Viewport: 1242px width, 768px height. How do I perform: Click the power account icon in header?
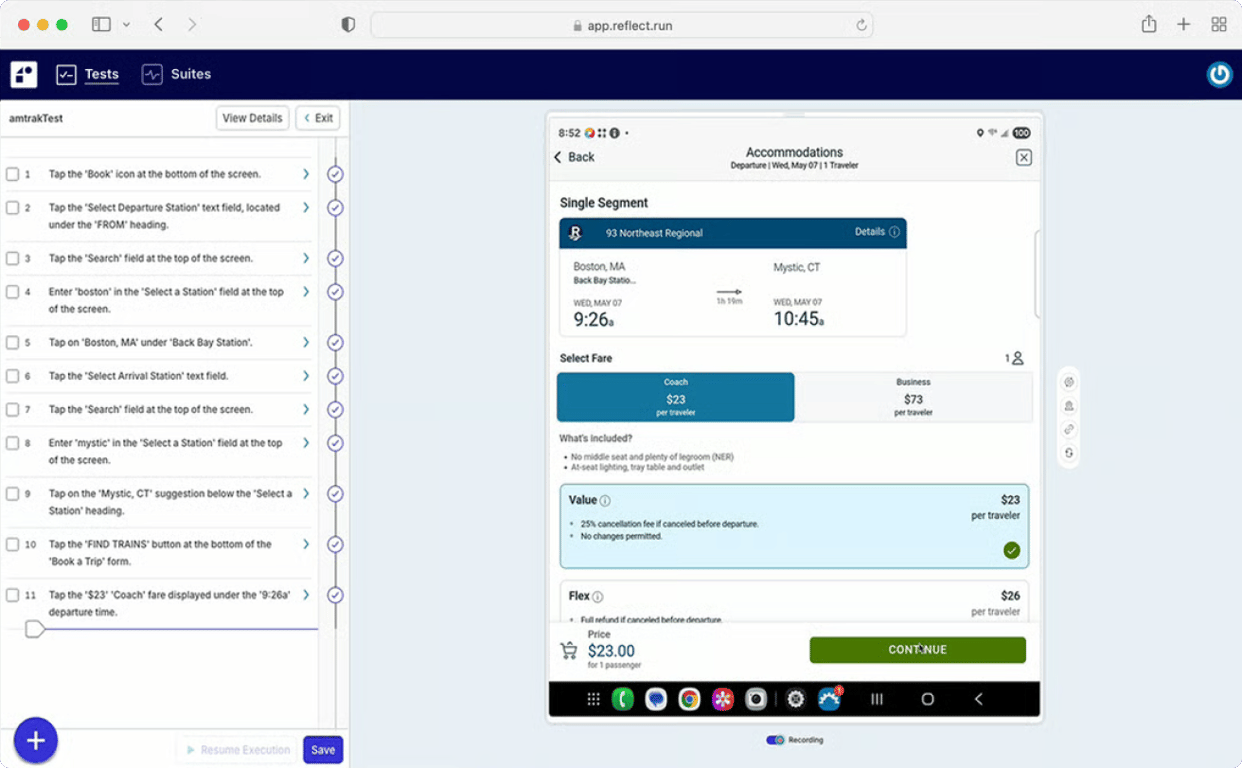point(1219,75)
